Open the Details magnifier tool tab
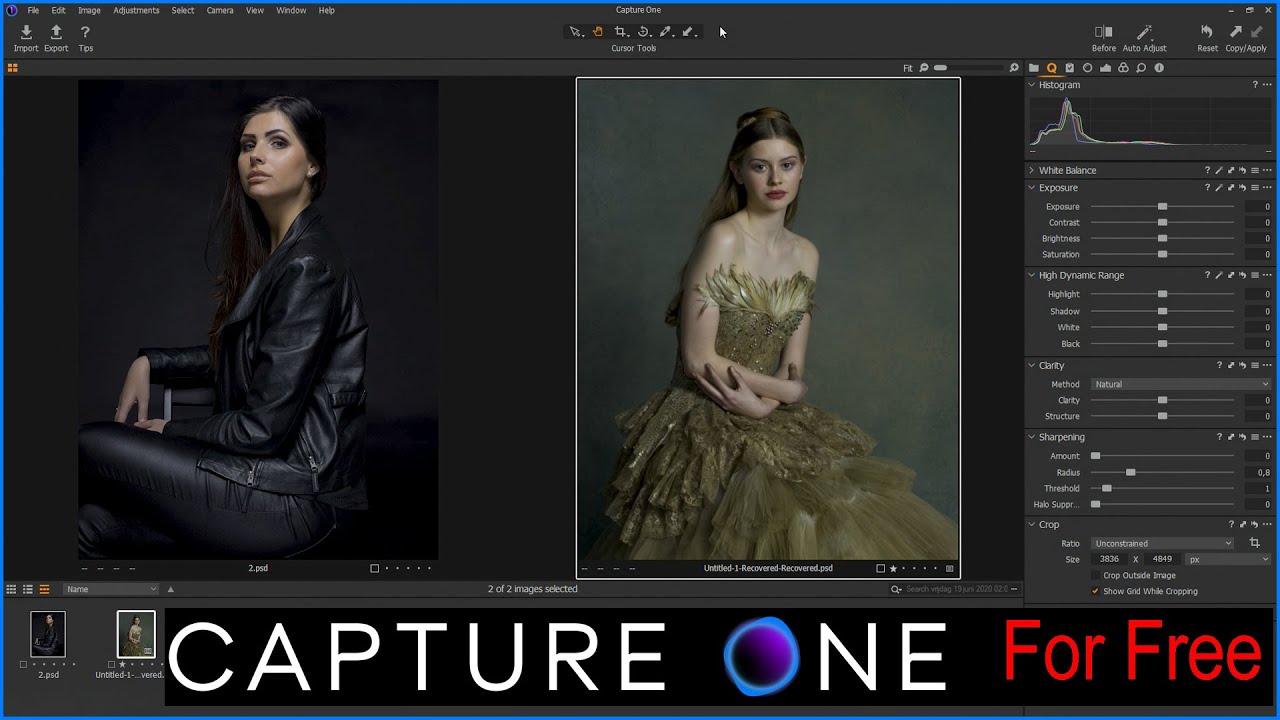Viewport: 1280px width, 720px height. 1141,68
